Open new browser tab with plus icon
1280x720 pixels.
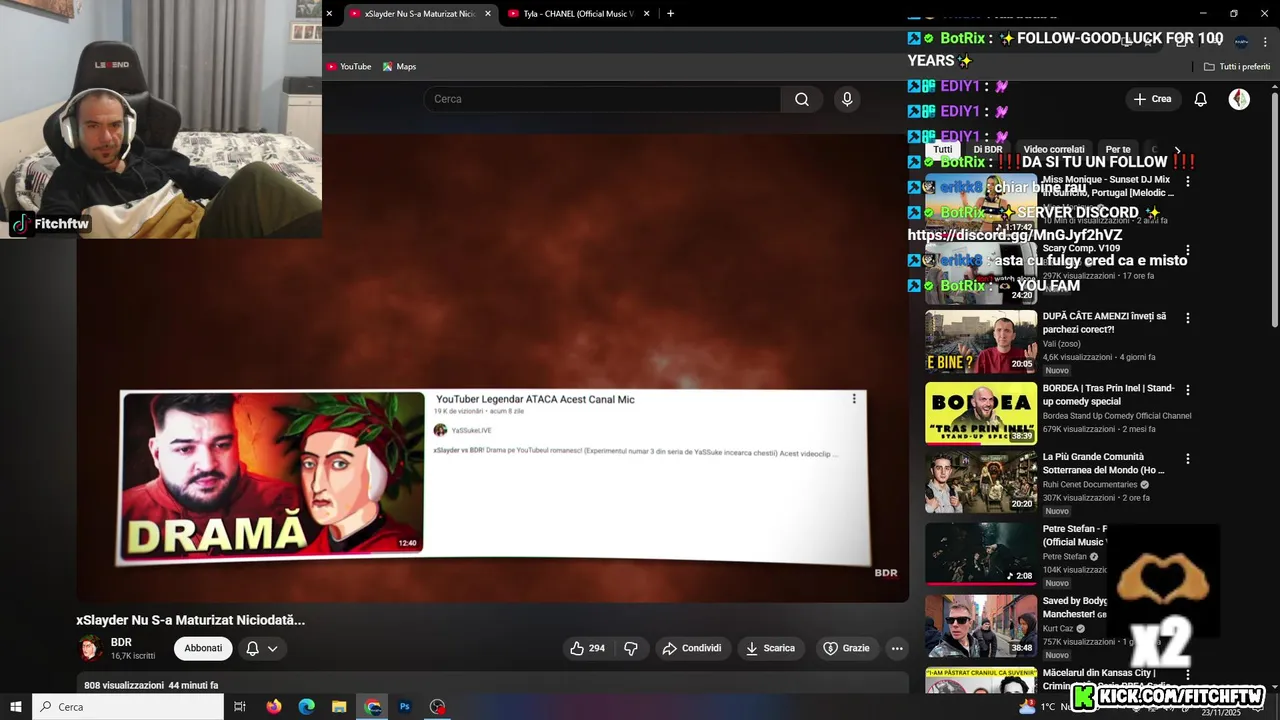[x=670, y=14]
